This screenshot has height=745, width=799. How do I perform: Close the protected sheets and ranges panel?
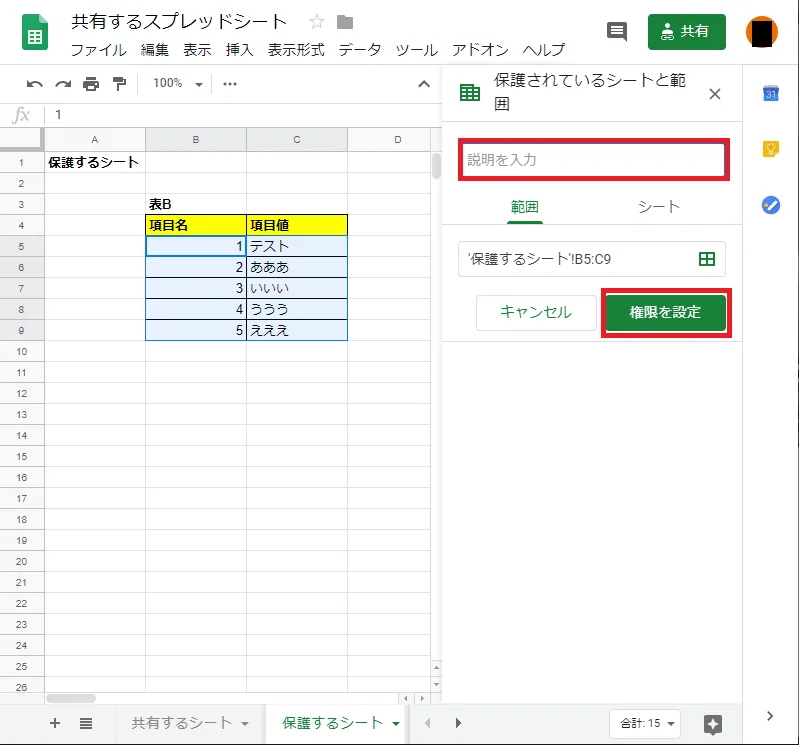(715, 94)
